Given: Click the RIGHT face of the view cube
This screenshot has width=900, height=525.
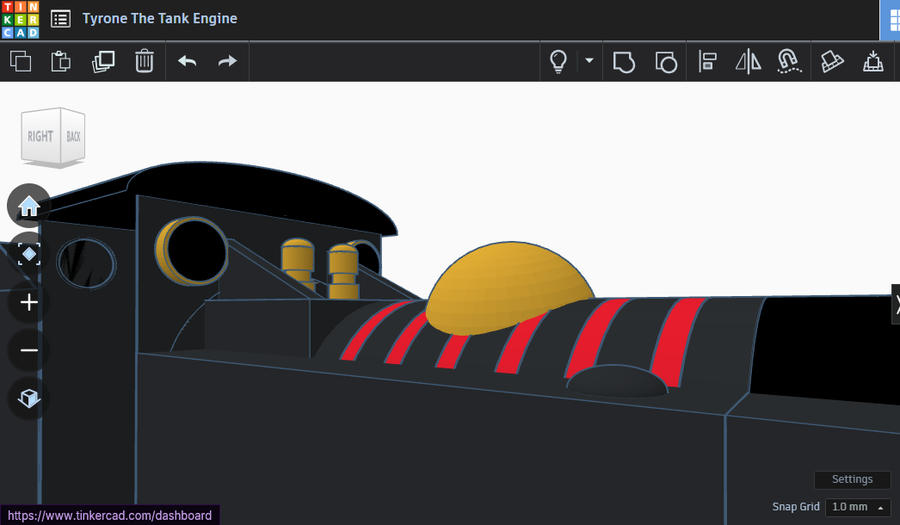Looking at the screenshot, I should tap(40, 136).
